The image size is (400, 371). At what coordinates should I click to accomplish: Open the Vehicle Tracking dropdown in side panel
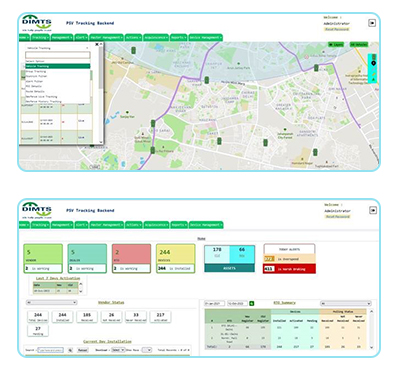pos(58,48)
